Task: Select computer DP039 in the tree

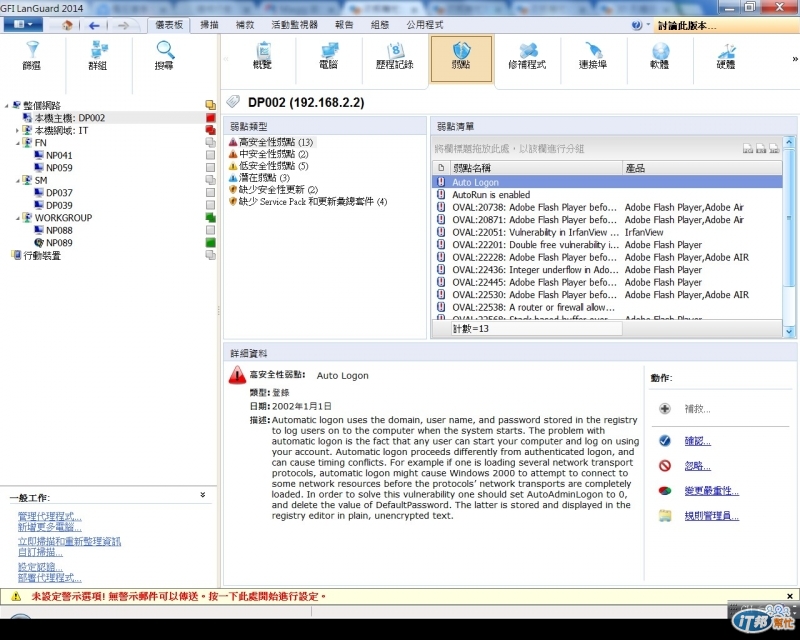Action: pyautogui.click(x=59, y=205)
